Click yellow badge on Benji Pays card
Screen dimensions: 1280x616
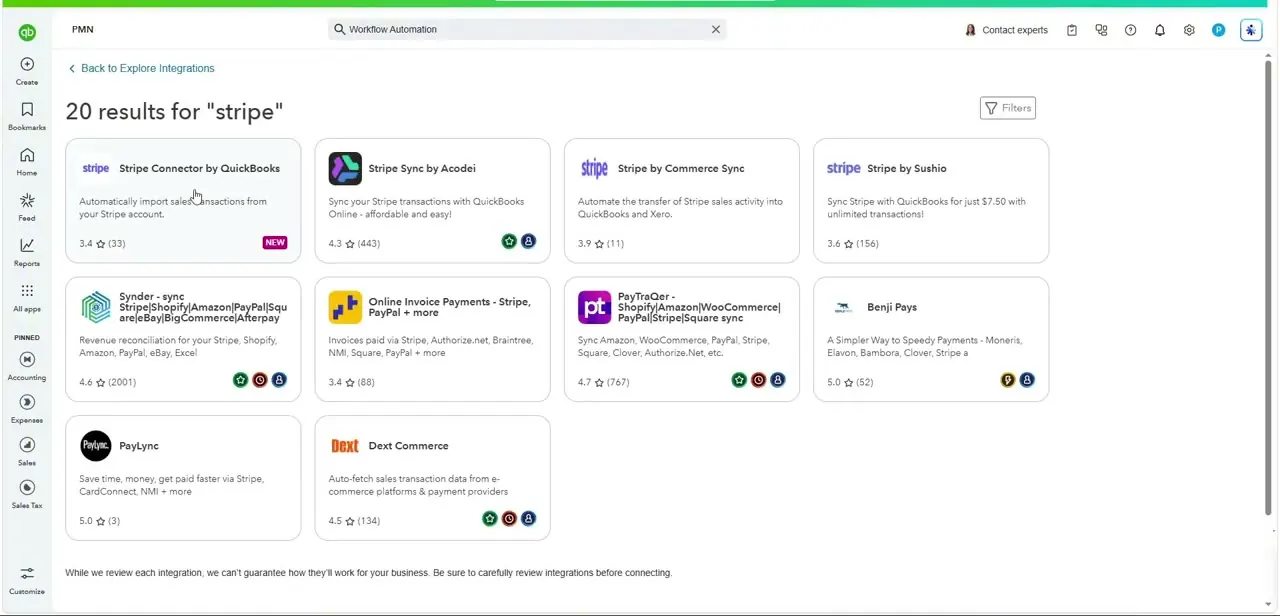(x=1008, y=380)
